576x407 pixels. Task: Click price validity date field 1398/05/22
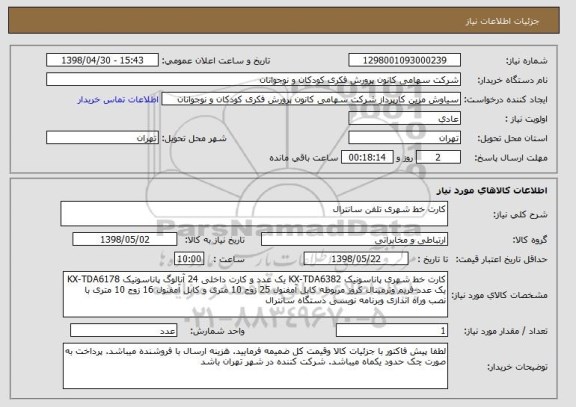pos(356,259)
